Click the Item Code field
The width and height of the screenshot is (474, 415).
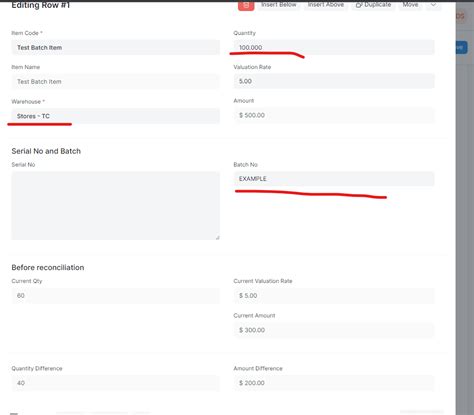(116, 47)
